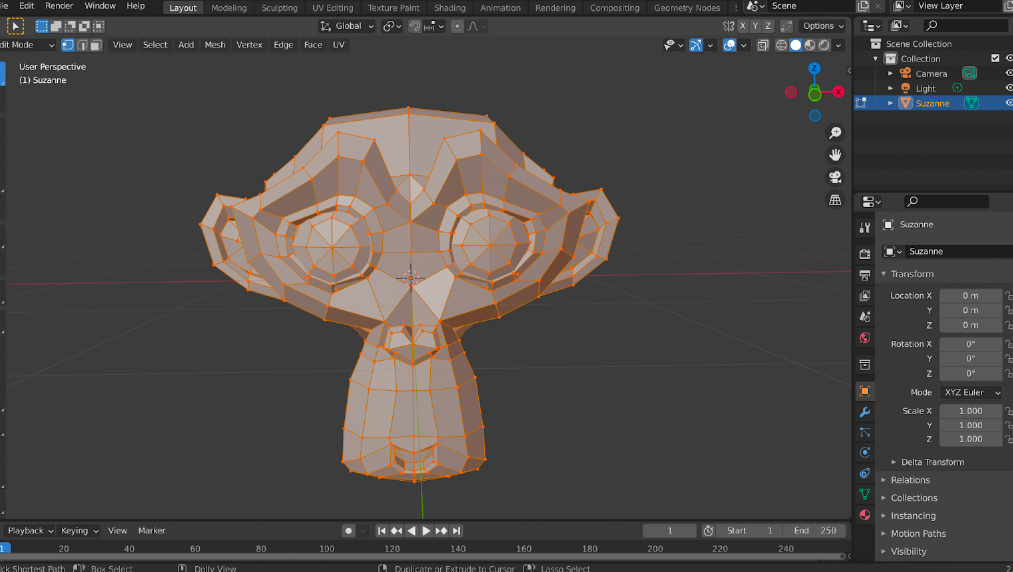This screenshot has height=572, width=1013.
Task: Open the Object Constraints tab
Action: coord(865,473)
